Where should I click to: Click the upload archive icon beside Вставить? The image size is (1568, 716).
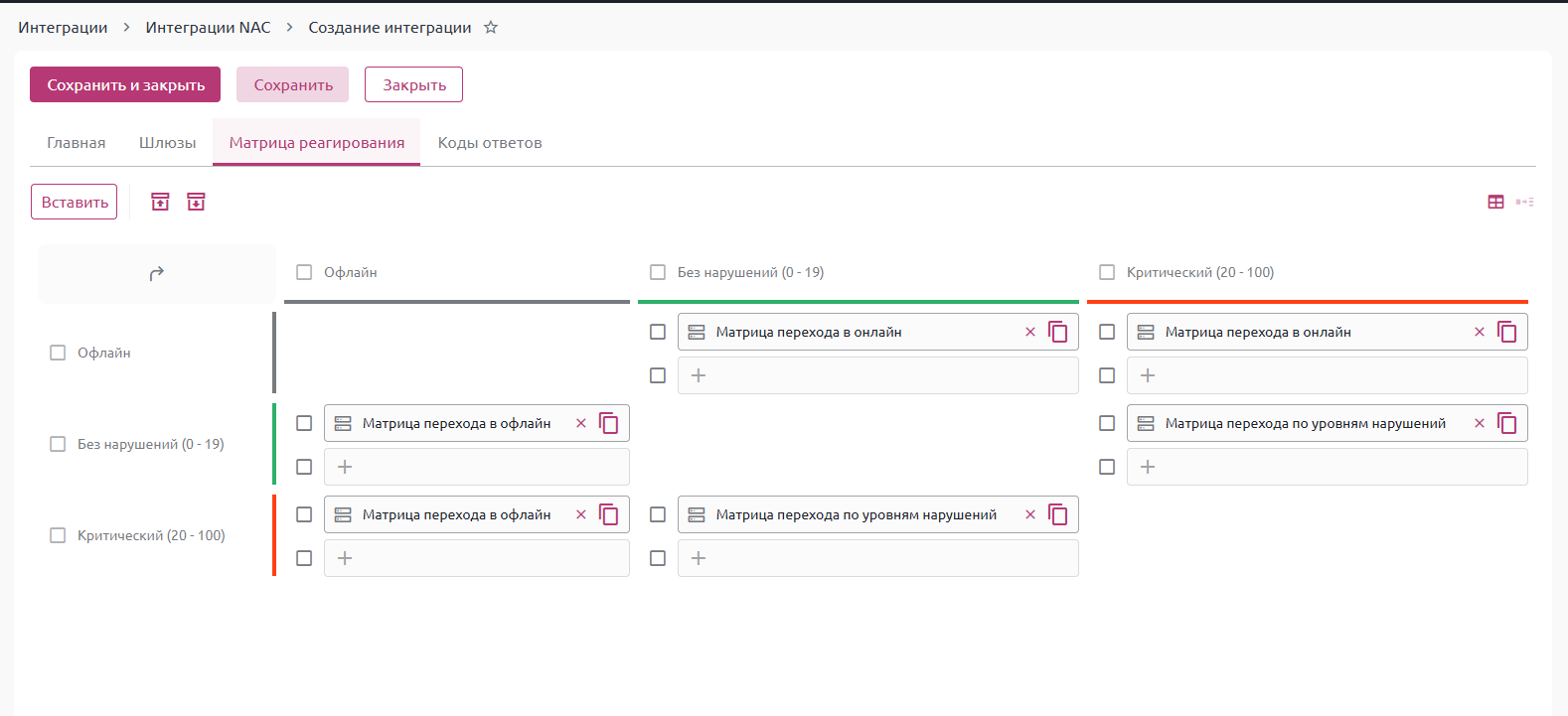click(x=160, y=202)
